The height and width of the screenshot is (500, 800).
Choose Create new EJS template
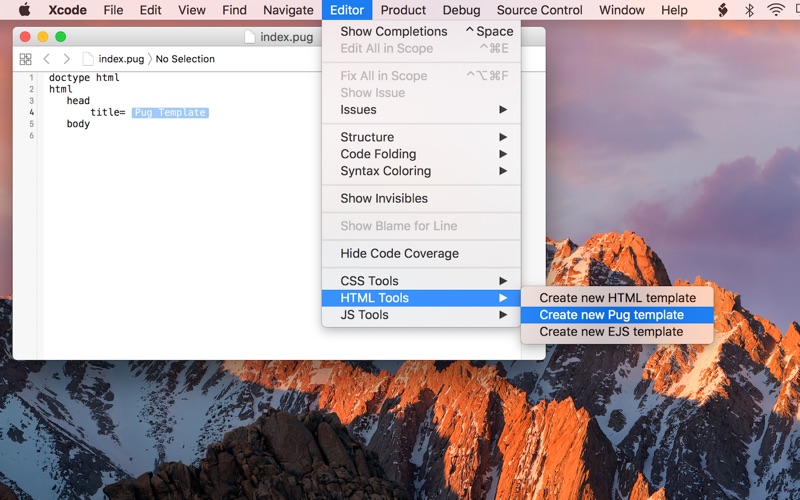617,332
